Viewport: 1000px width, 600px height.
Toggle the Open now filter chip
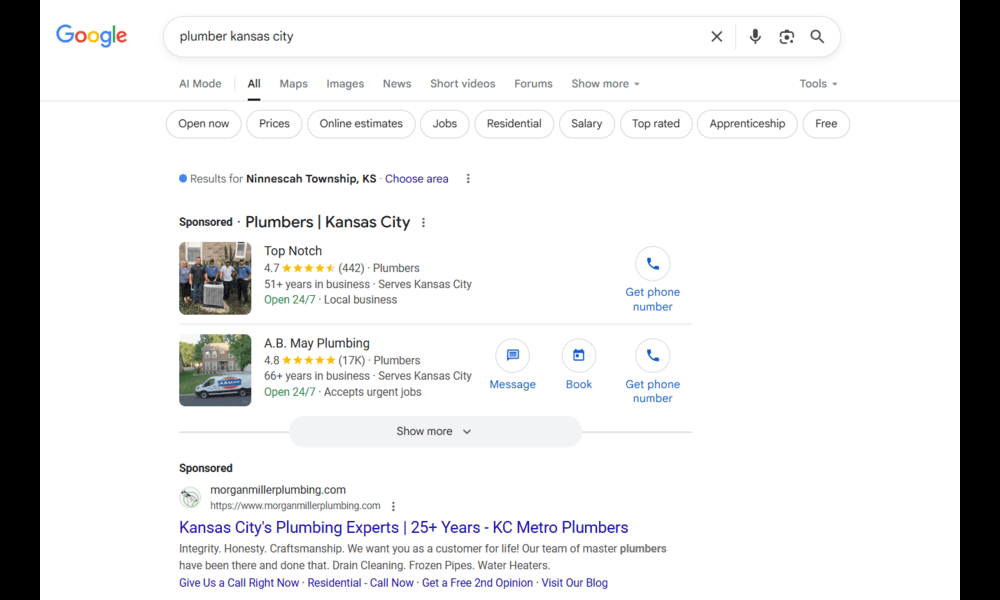(204, 124)
